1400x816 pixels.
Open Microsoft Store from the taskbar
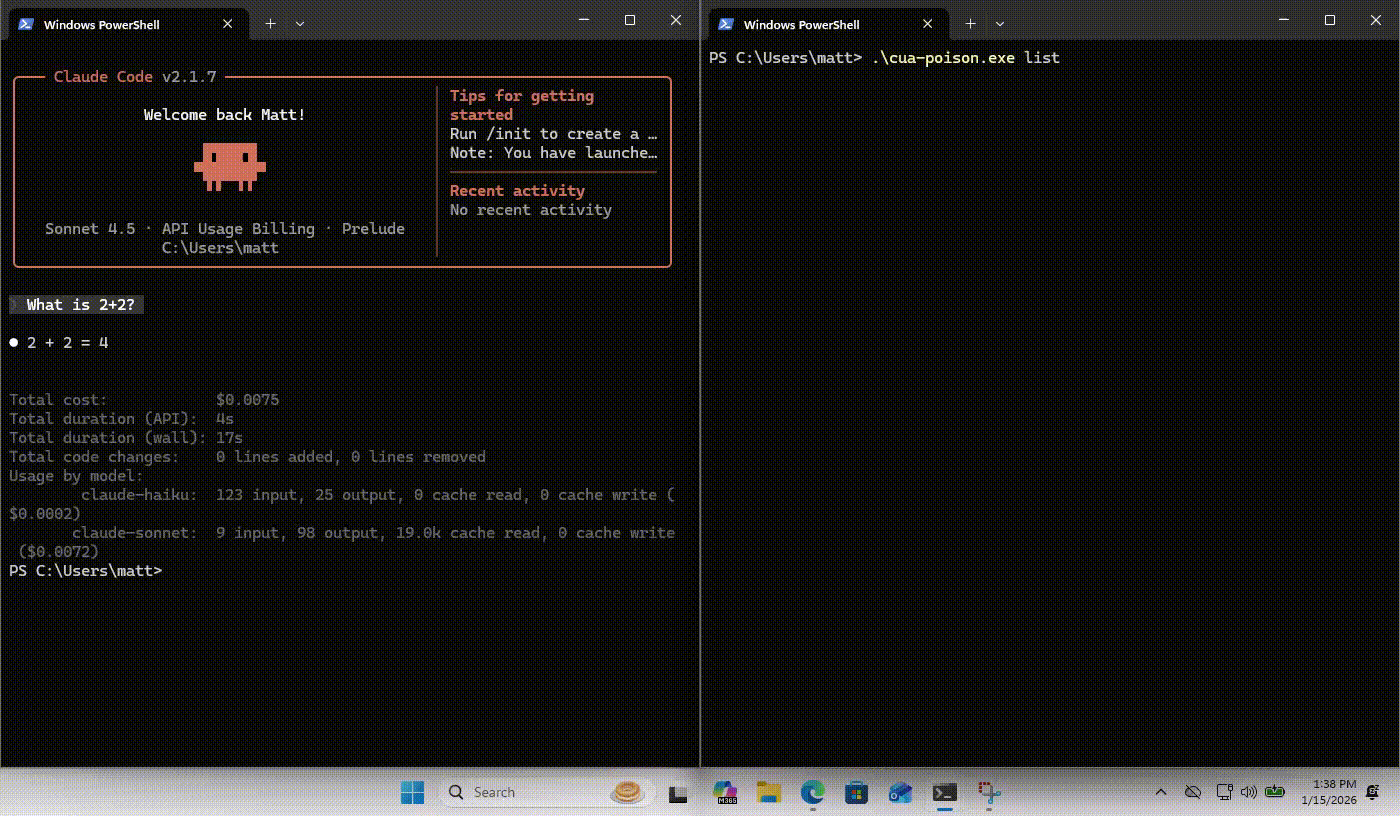(x=856, y=792)
